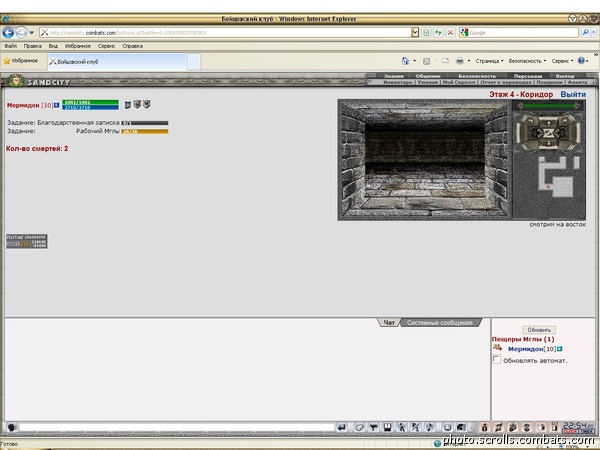The height and width of the screenshot is (450, 600).
Task: Open the search provider dropdown arrow
Action: click(594, 33)
